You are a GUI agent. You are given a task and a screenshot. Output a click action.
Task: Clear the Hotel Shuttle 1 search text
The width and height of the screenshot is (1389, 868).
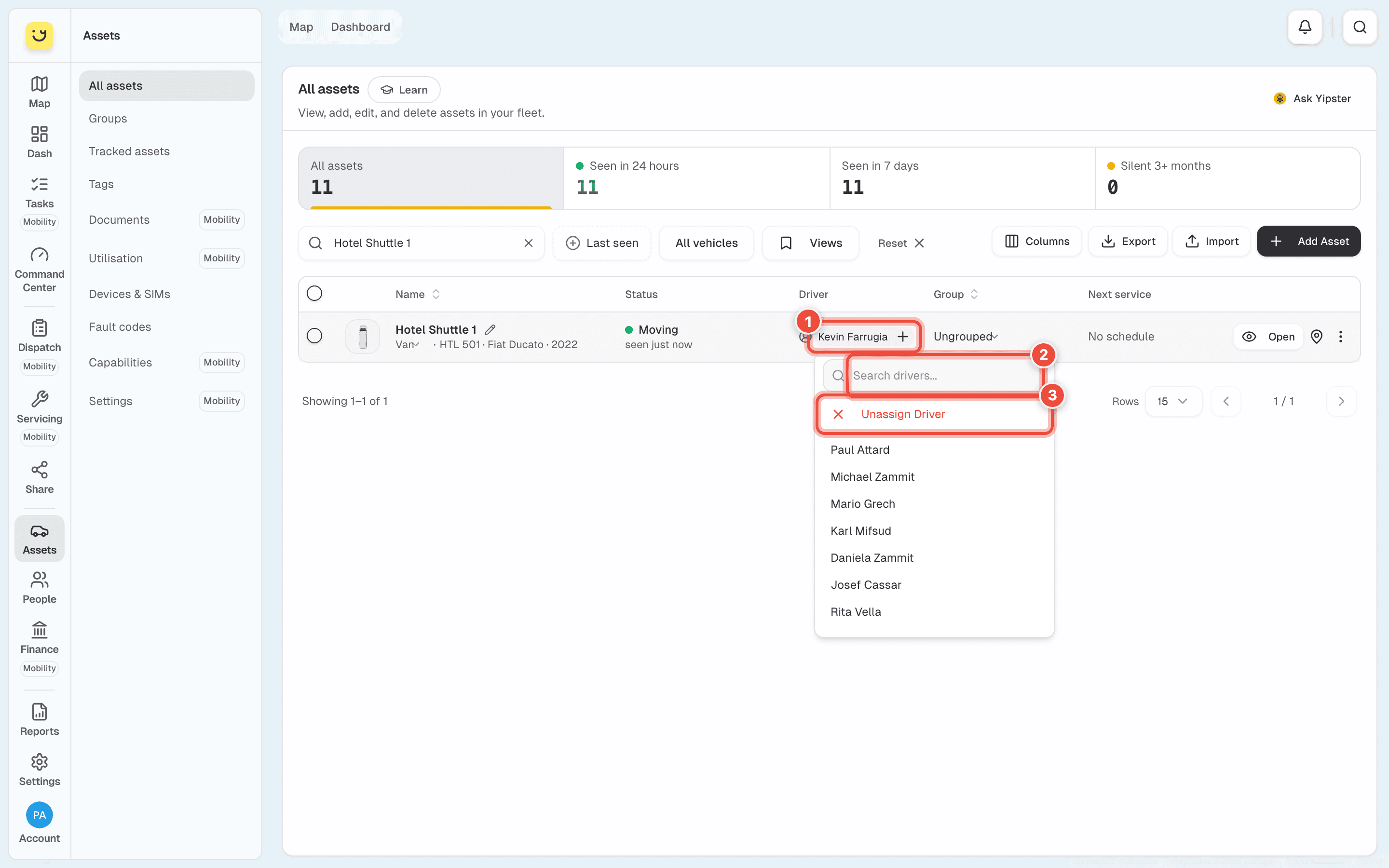pos(528,243)
